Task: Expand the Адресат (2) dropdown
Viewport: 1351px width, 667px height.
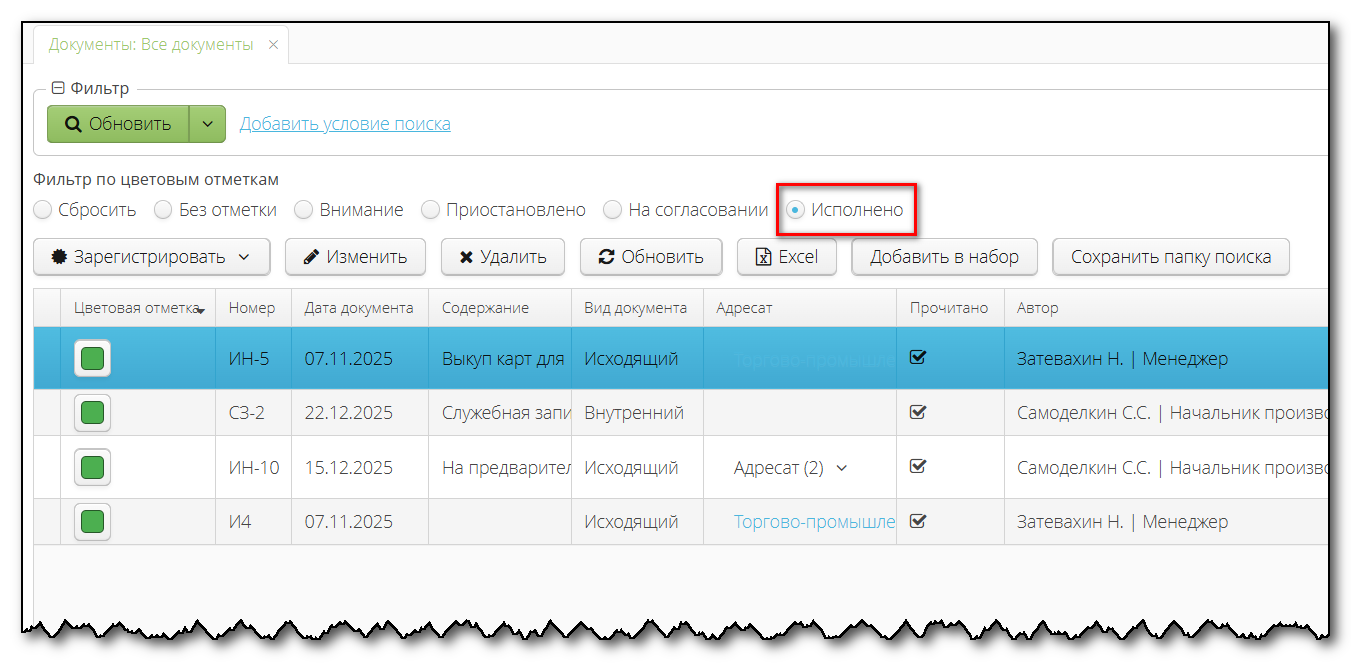Action: [841, 468]
